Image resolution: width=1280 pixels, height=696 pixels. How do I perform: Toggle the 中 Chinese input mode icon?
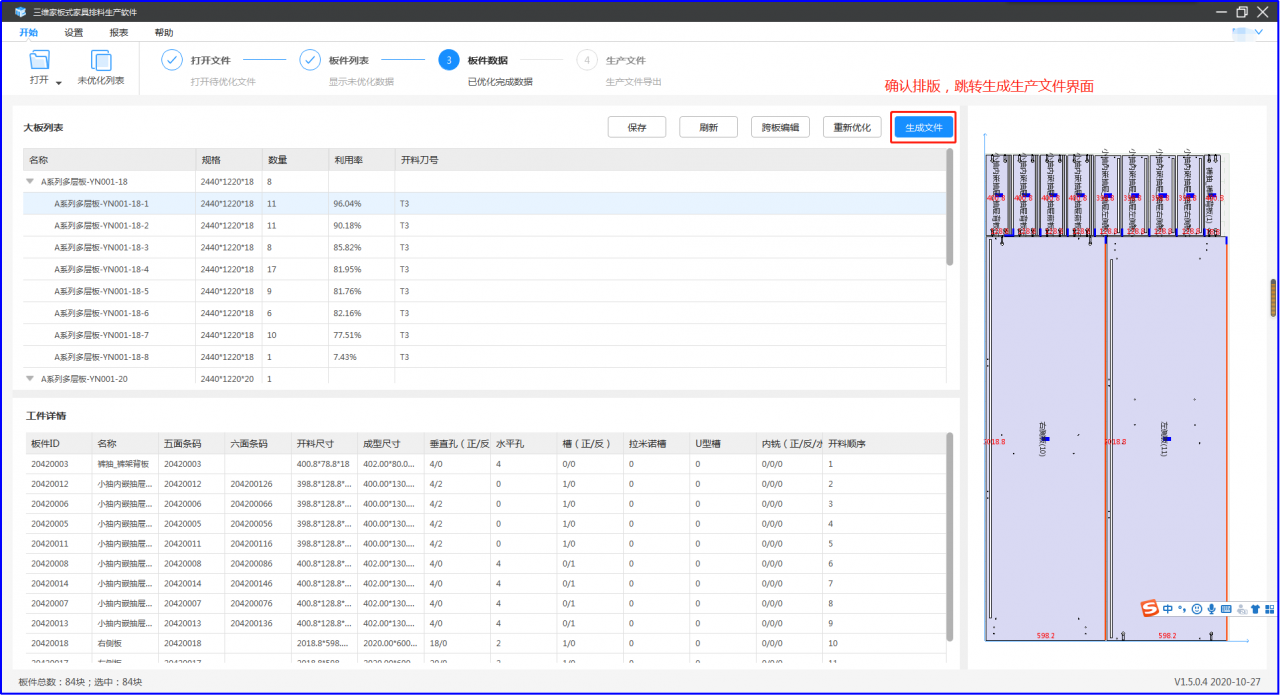coord(1167,608)
